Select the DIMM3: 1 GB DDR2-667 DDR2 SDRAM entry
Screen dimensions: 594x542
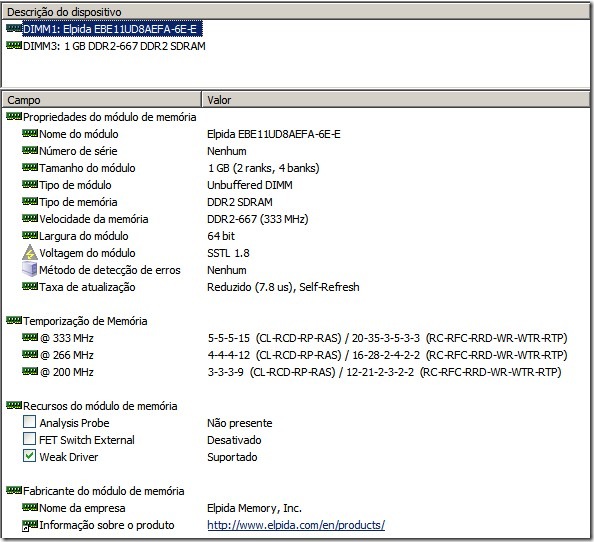114,46
